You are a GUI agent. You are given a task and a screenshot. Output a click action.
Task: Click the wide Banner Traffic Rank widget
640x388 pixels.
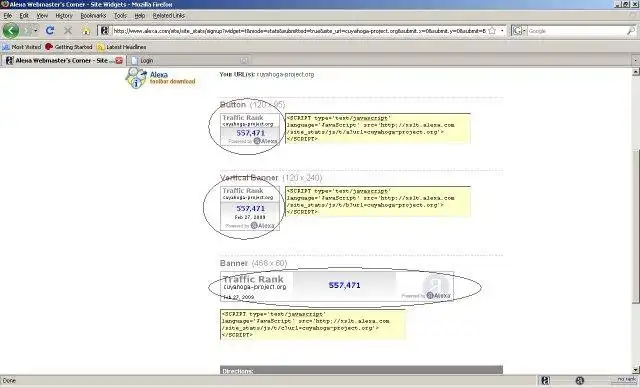[x=337, y=286]
